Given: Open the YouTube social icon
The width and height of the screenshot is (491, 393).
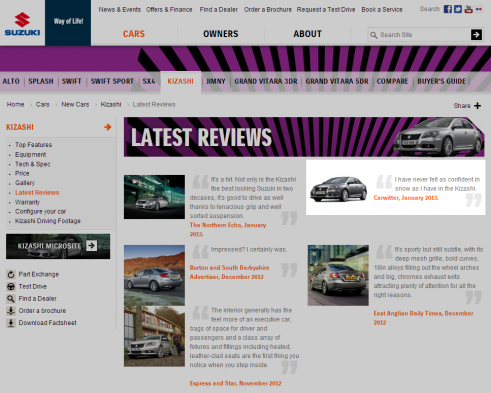Looking at the screenshot, I should coord(468,9).
